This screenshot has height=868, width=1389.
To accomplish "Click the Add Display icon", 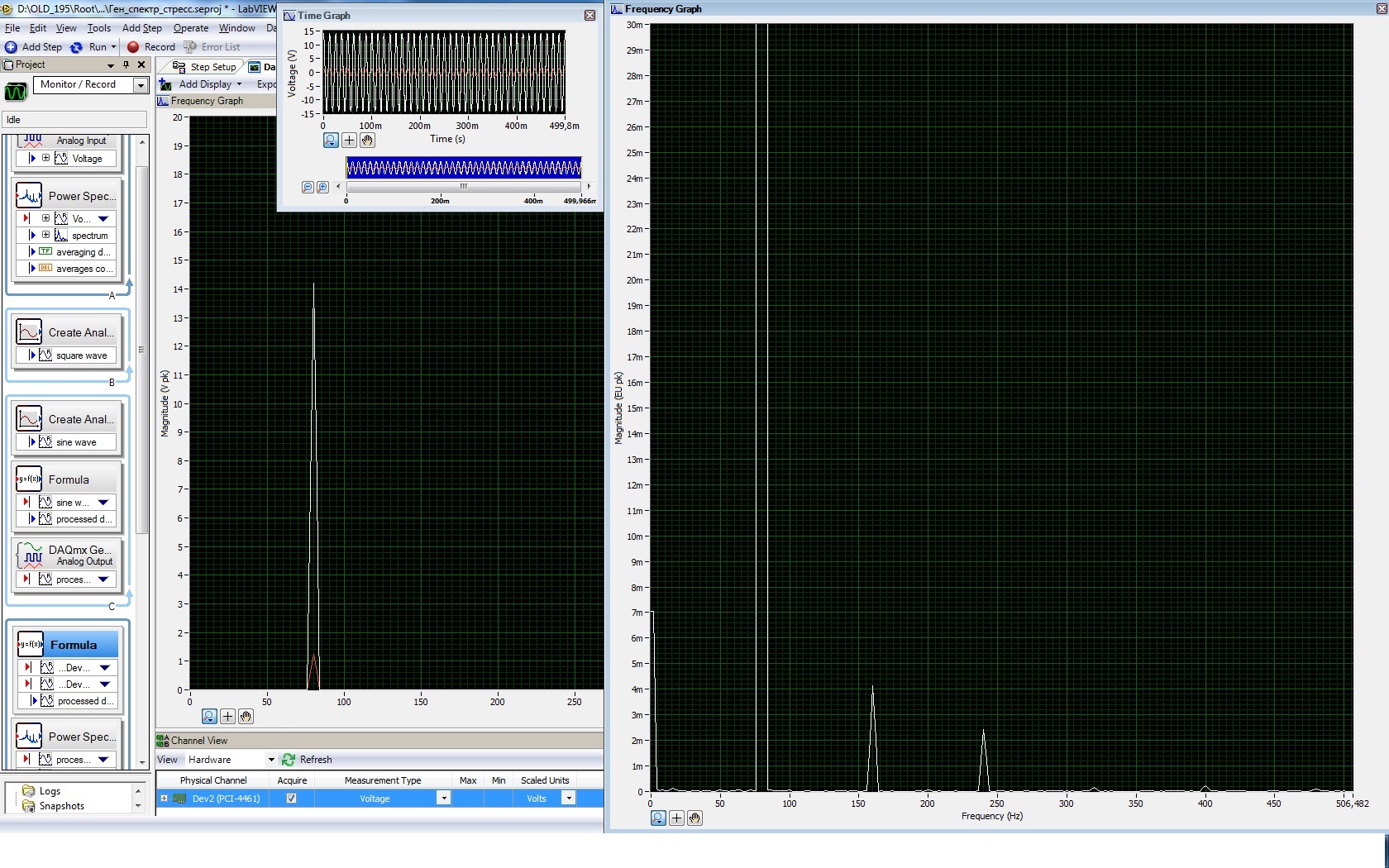I will pos(165,84).
